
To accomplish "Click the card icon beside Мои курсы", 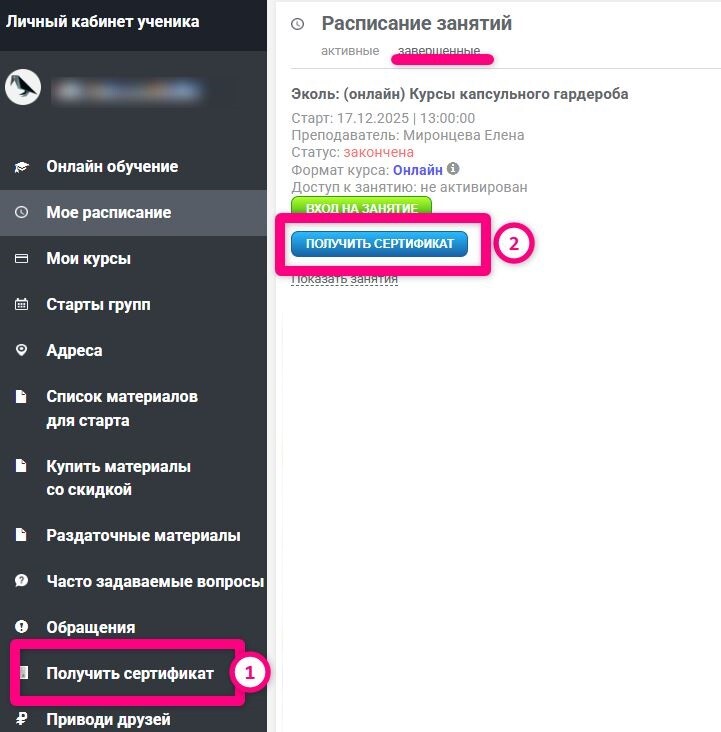I will [x=21, y=259].
